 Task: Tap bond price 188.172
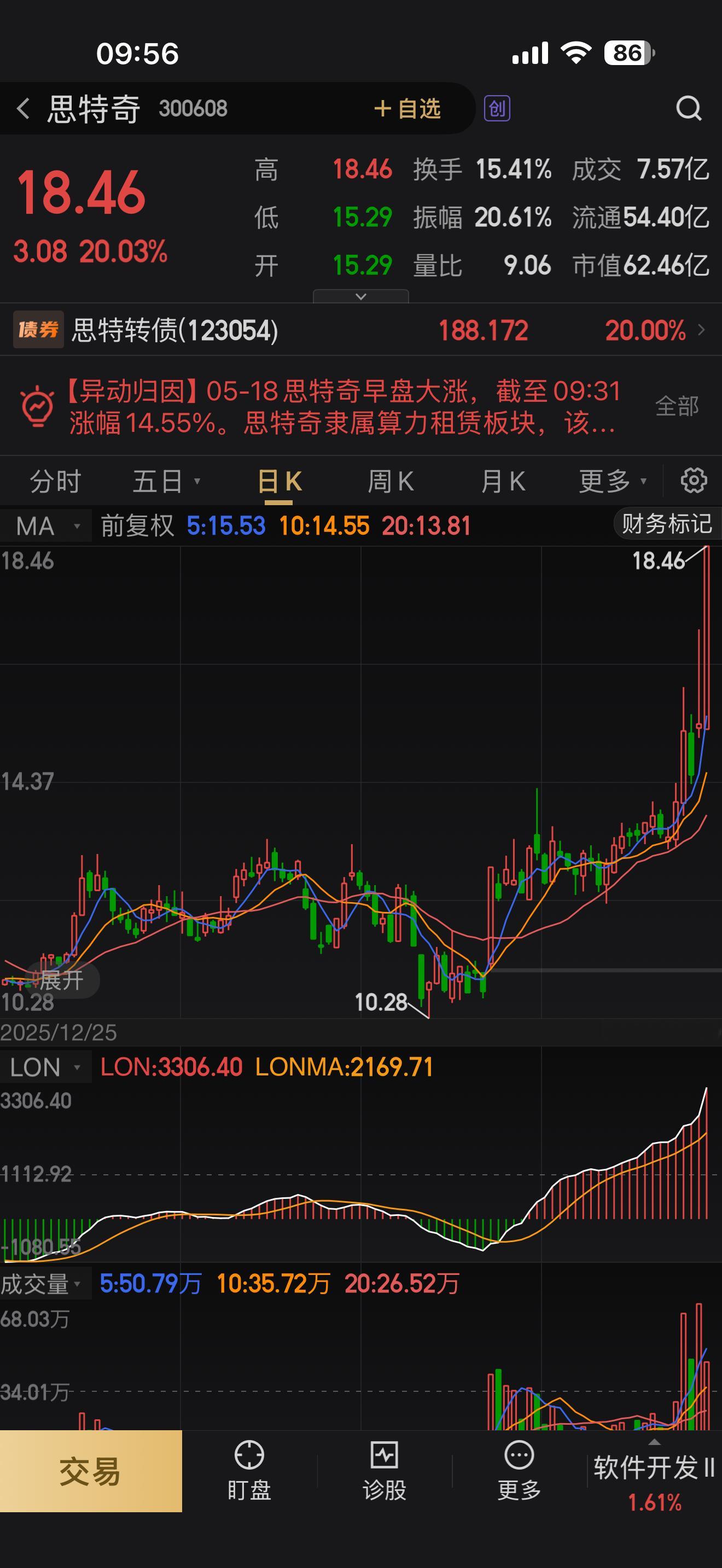[484, 331]
